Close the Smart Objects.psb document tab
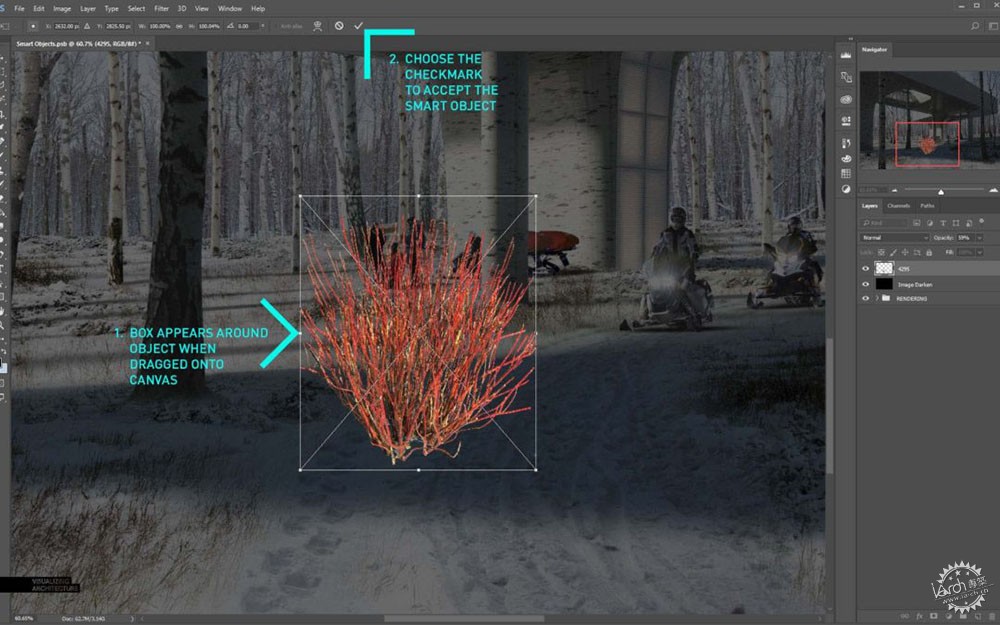This screenshot has height=625, width=1000. (147, 43)
